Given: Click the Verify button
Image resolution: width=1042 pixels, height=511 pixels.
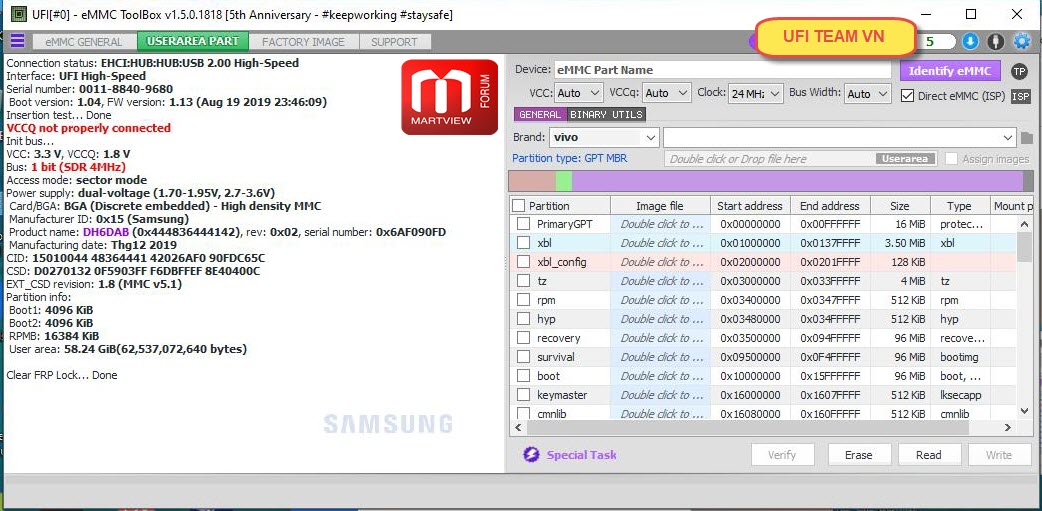Looking at the screenshot, I should [x=782, y=455].
